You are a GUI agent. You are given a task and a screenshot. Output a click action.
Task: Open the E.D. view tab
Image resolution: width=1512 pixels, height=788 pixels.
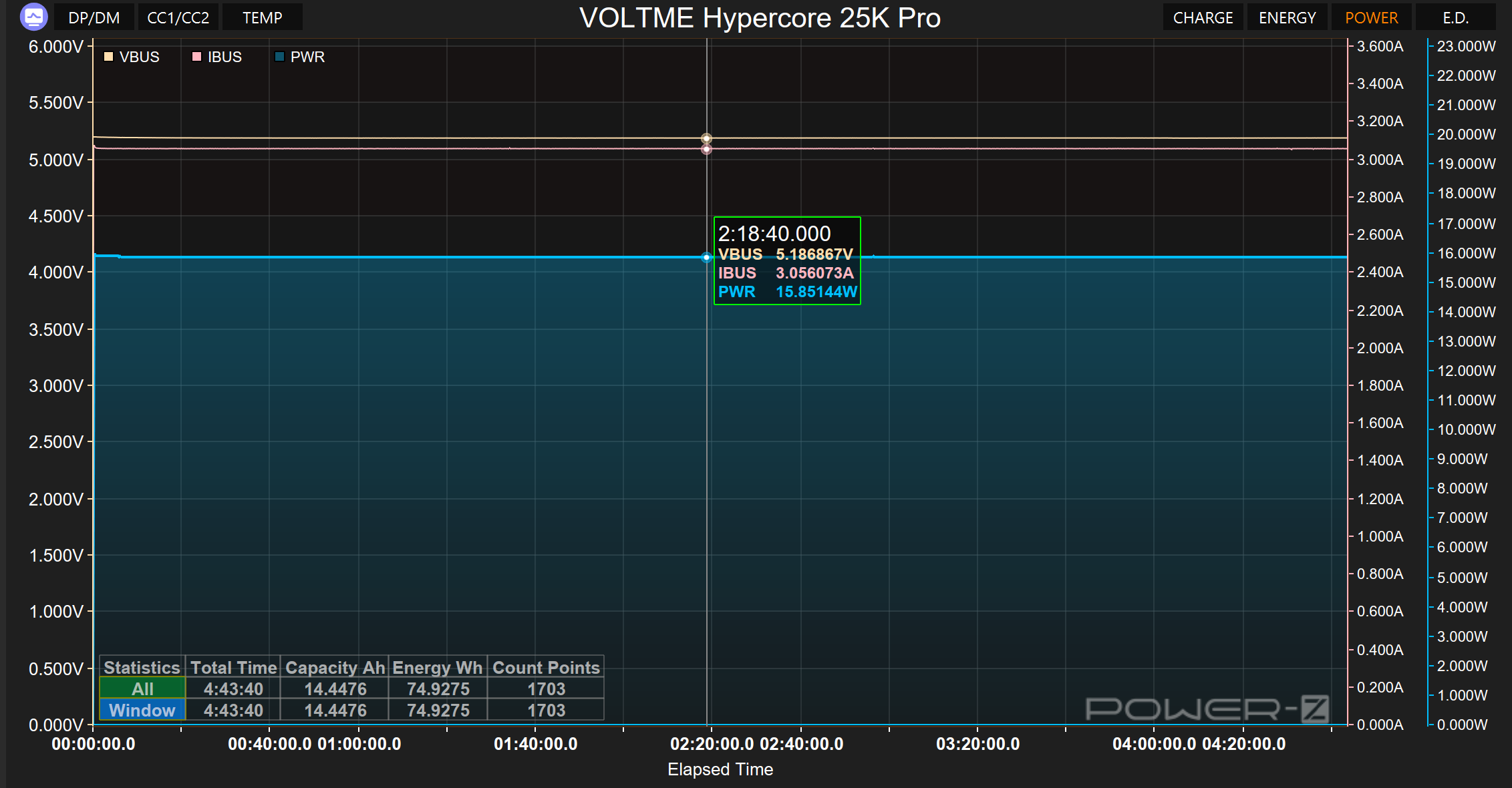[1455, 17]
